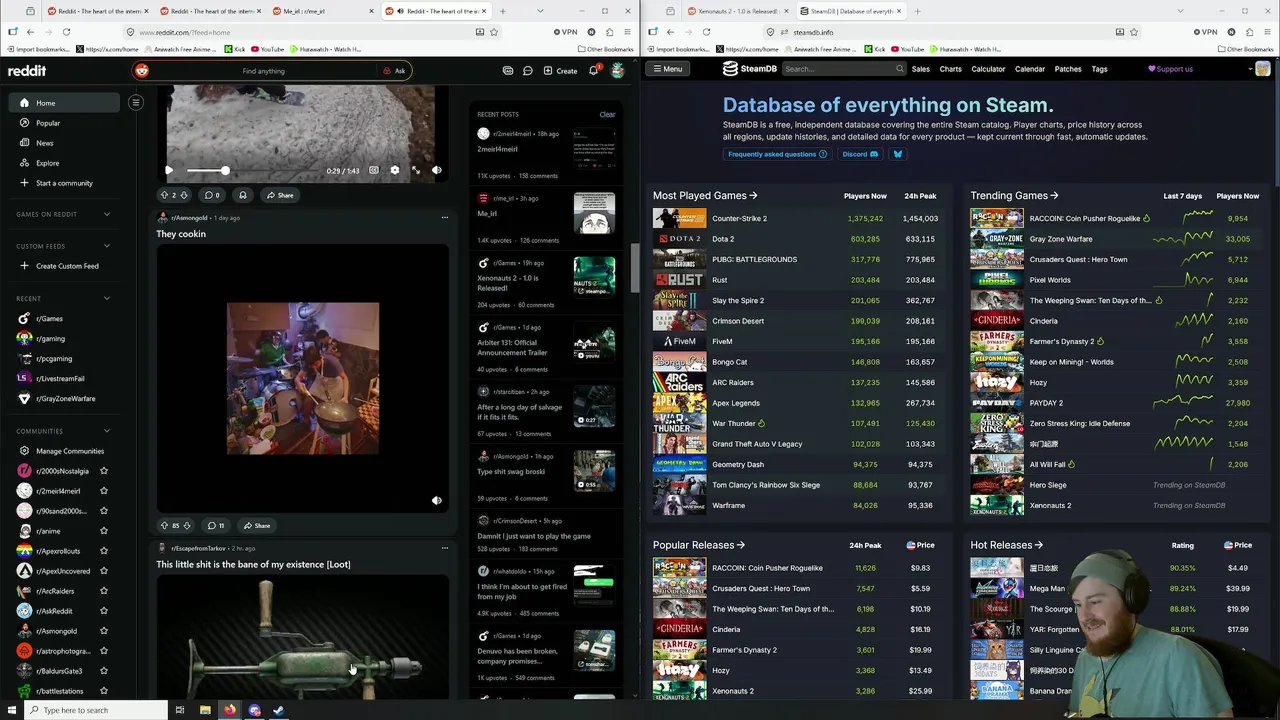Image resolution: width=1280 pixels, height=720 pixels.
Task: Expand Hot Releases list
Action: (1007, 545)
